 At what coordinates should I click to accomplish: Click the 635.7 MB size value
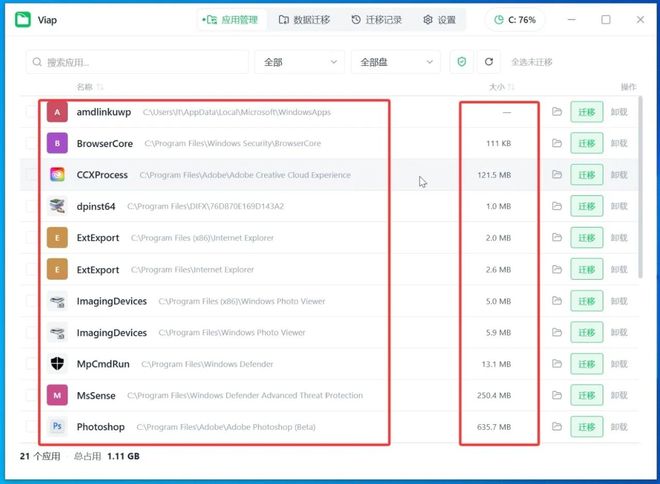click(x=494, y=427)
